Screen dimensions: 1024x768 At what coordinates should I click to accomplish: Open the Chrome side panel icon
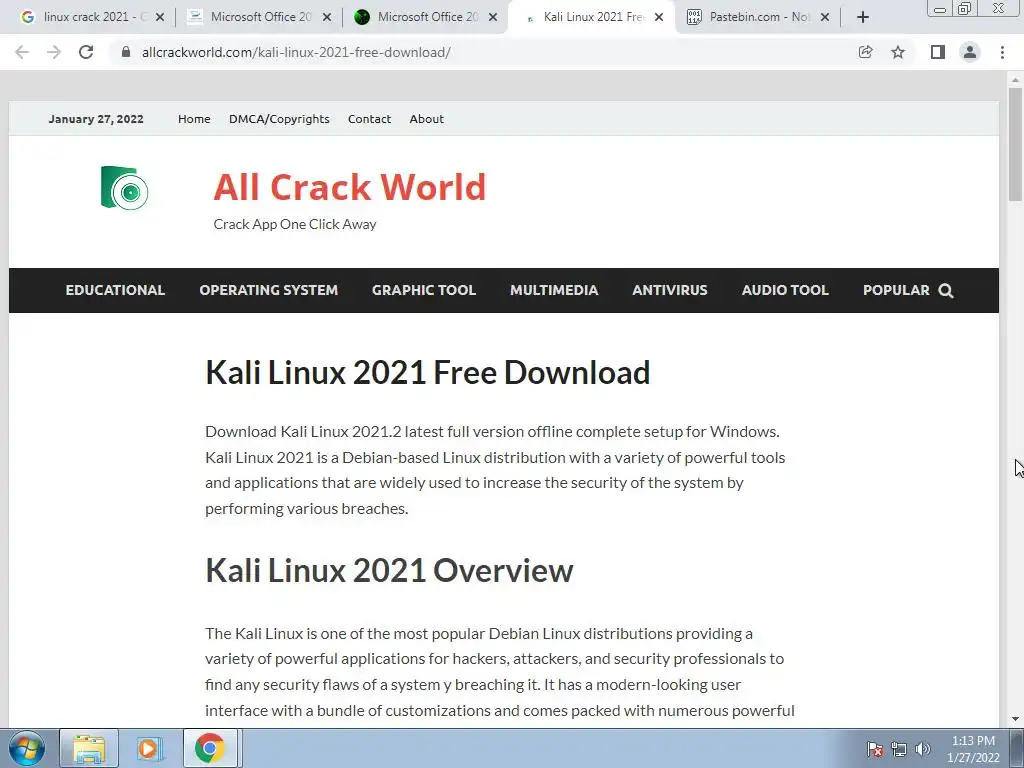[938, 52]
